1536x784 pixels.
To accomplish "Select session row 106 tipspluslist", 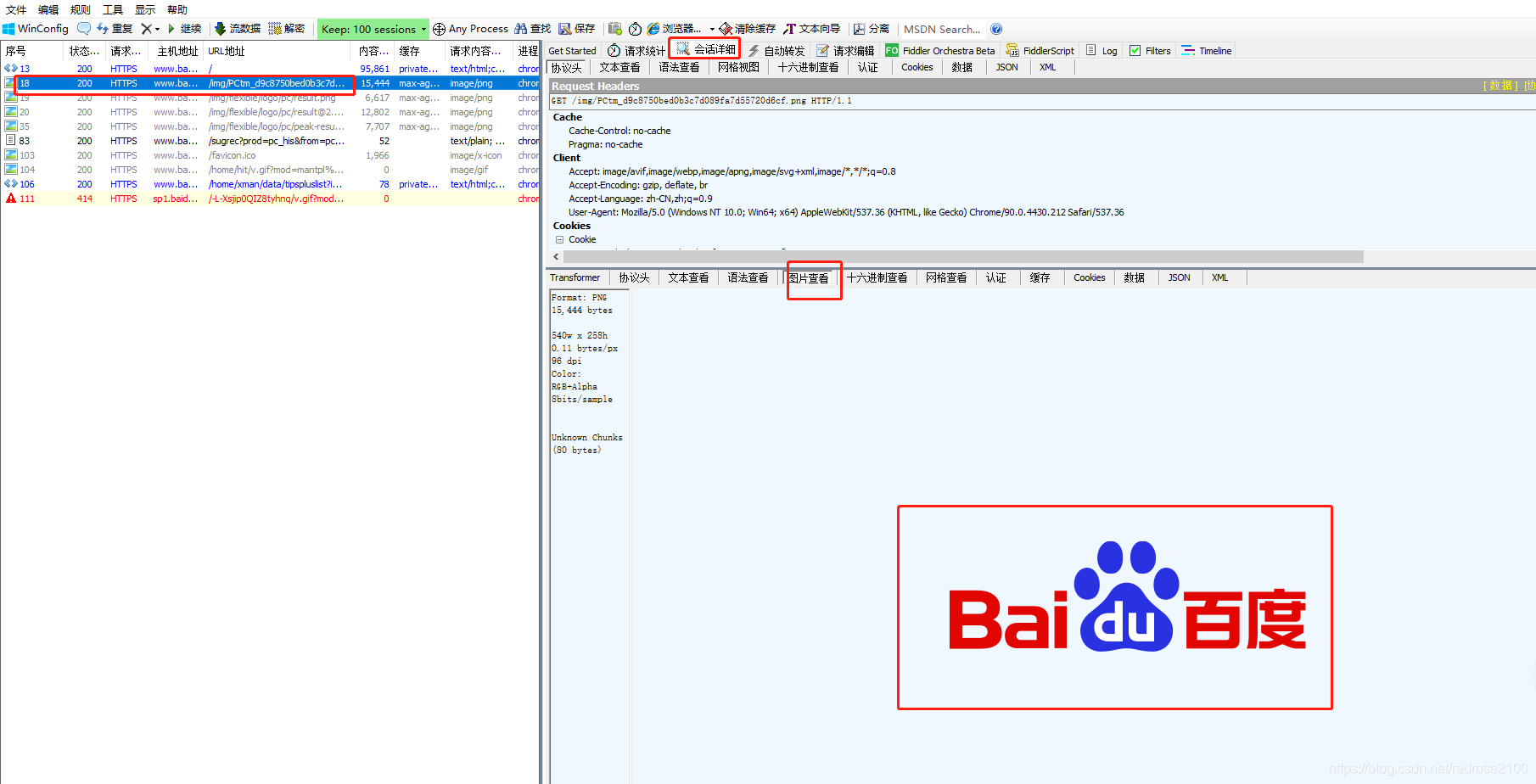I will (x=270, y=184).
